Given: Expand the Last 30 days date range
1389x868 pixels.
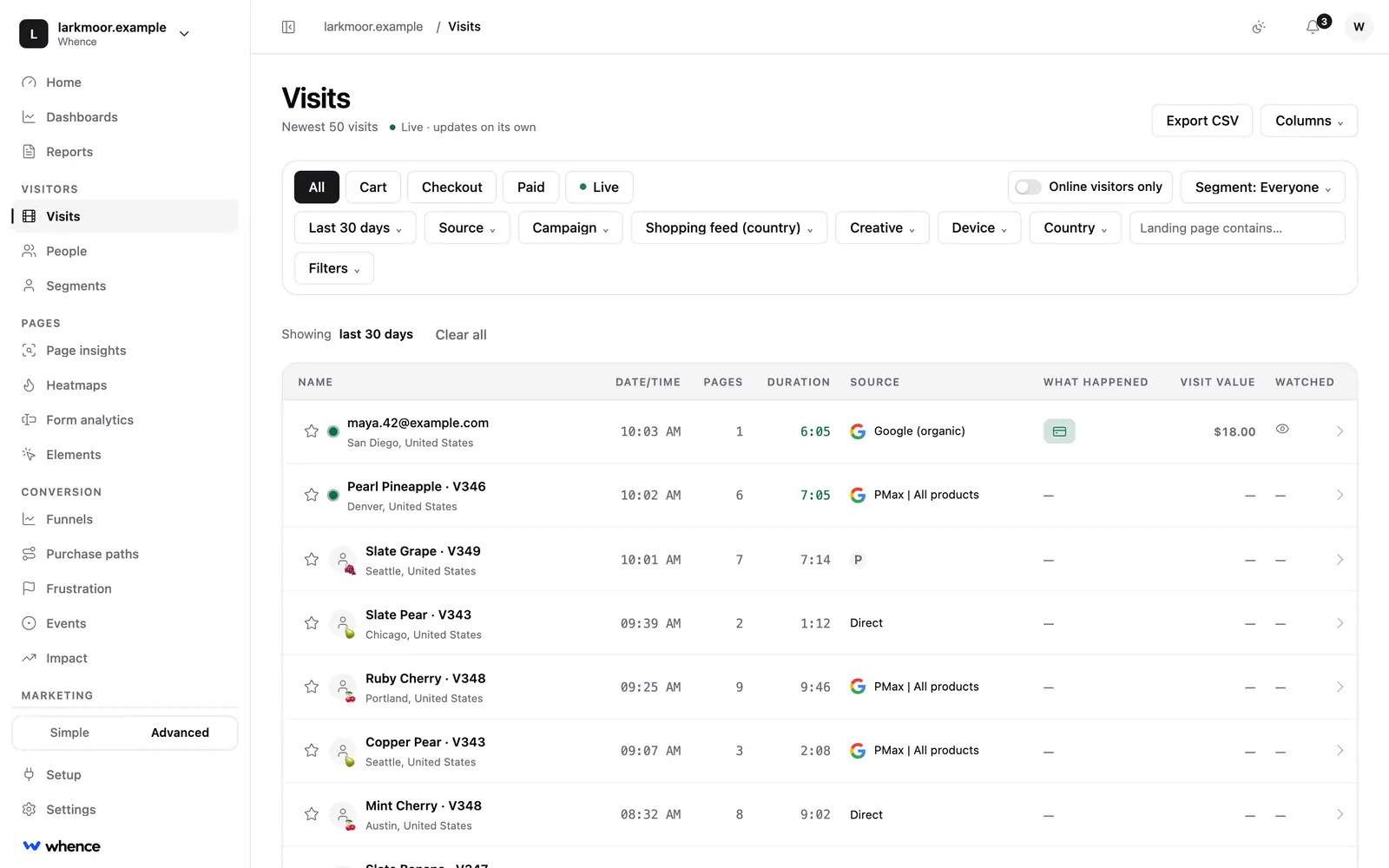Looking at the screenshot, I should pos(355,227).
